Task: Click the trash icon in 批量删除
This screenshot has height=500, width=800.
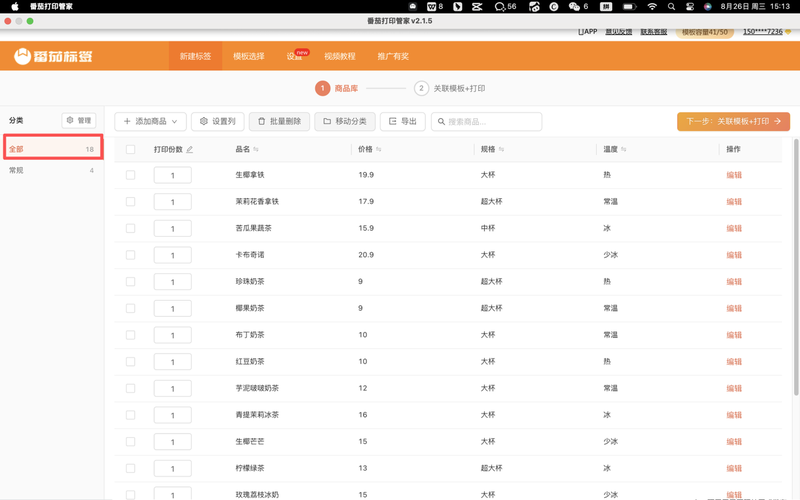Action: (262, 121)
